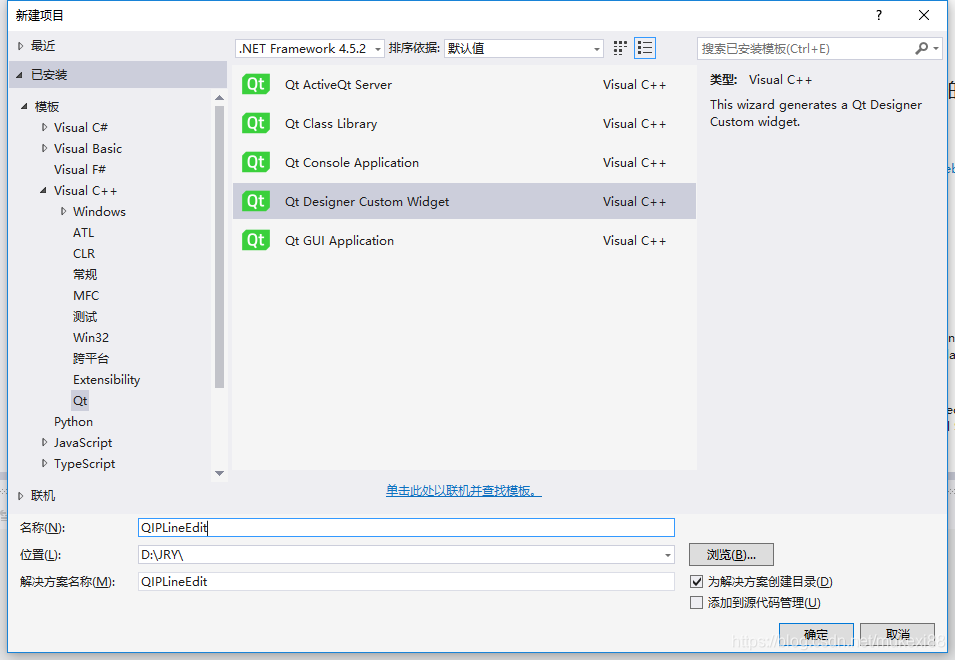Select the Qt template category
Image resolution: width=955 pixels, height=660 pixels.
tap(80, 401)
